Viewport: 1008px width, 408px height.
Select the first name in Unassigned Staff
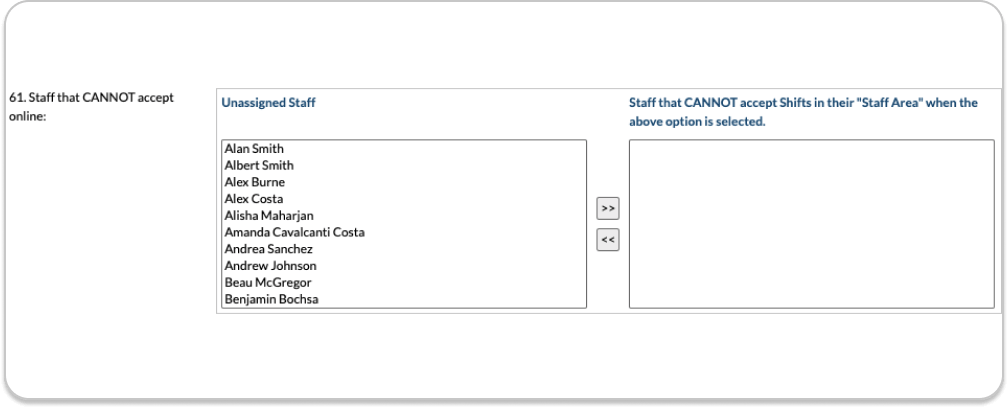click(254, 149)
